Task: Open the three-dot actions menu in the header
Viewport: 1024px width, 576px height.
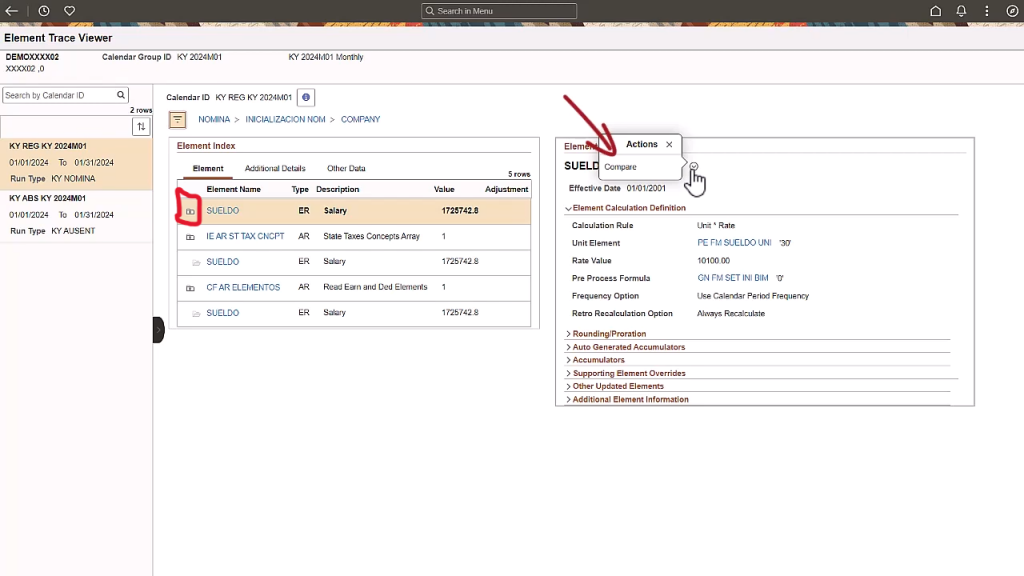Action: tap(985, 10)
